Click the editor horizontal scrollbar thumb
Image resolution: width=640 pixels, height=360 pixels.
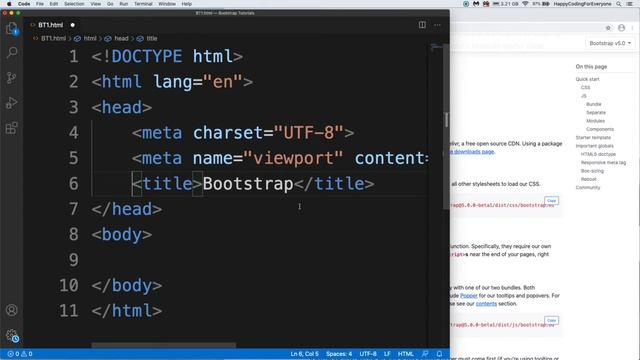click(164, 345)
